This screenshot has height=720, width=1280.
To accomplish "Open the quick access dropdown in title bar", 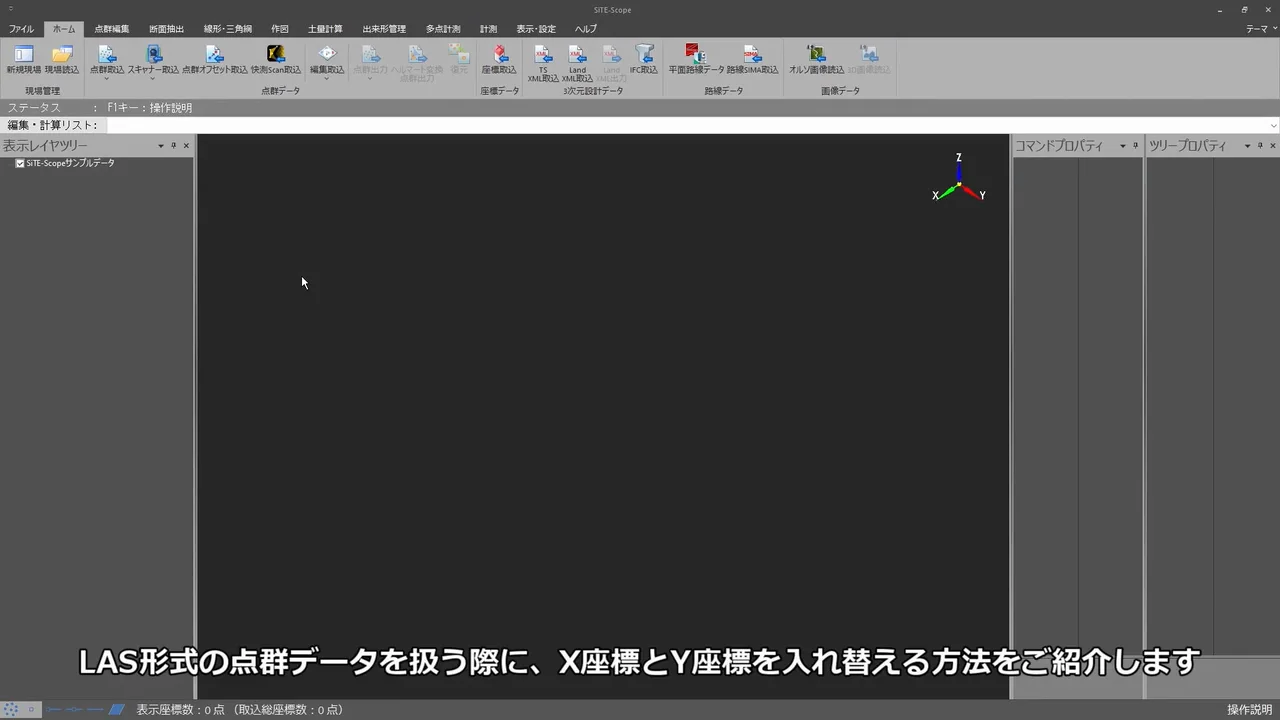I will [x=11, y=9].
